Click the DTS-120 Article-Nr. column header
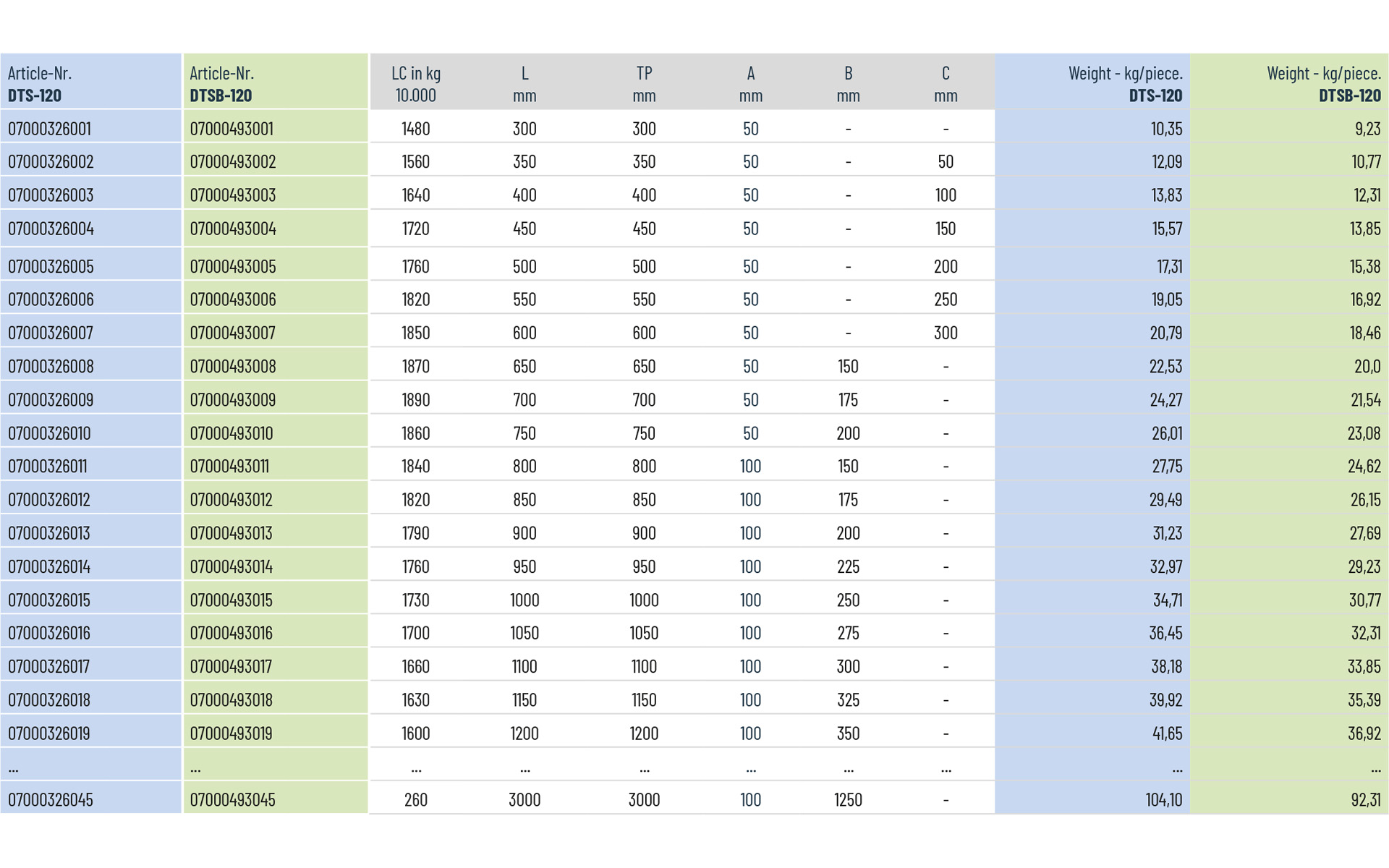Image resolution: width=1389 pixels, height=868 pixels. pos(41,84)
